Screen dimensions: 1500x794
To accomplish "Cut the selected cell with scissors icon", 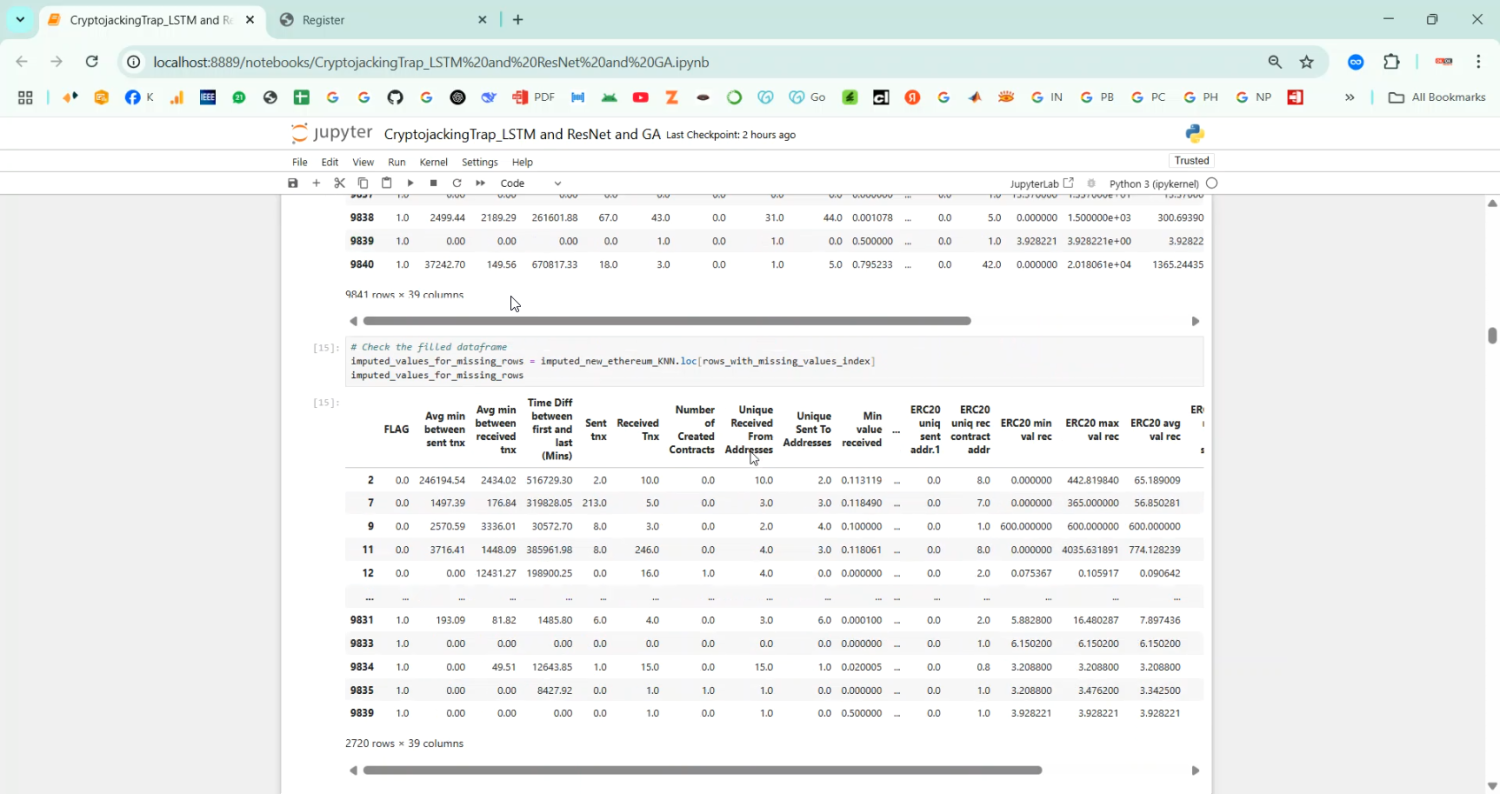I will (340, 183).
